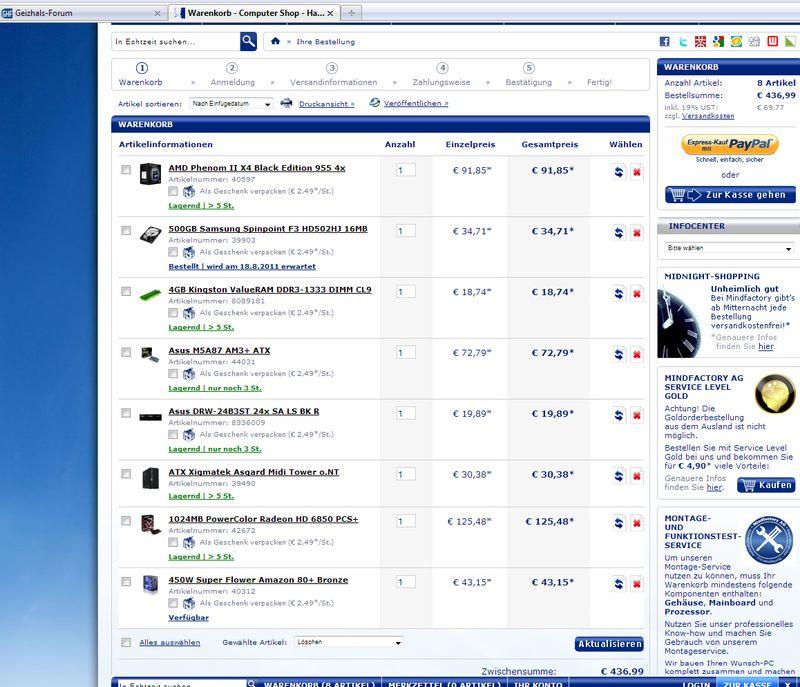This screenshot has width=800, height=687.
Task: Click the Ihre Bestellung breadcrumb
Action: [326, 42]
